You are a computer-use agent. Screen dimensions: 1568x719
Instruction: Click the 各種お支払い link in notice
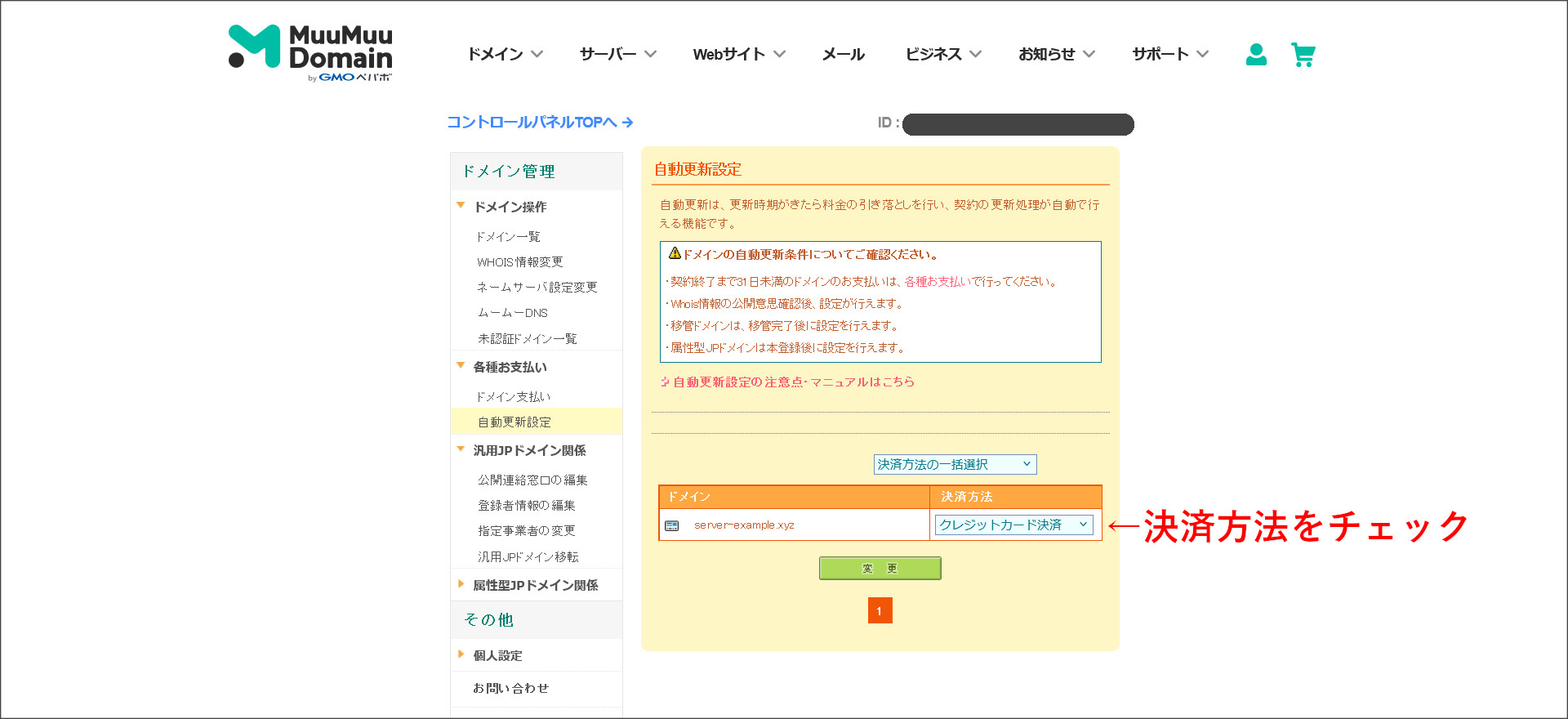(x=937, y=282)
